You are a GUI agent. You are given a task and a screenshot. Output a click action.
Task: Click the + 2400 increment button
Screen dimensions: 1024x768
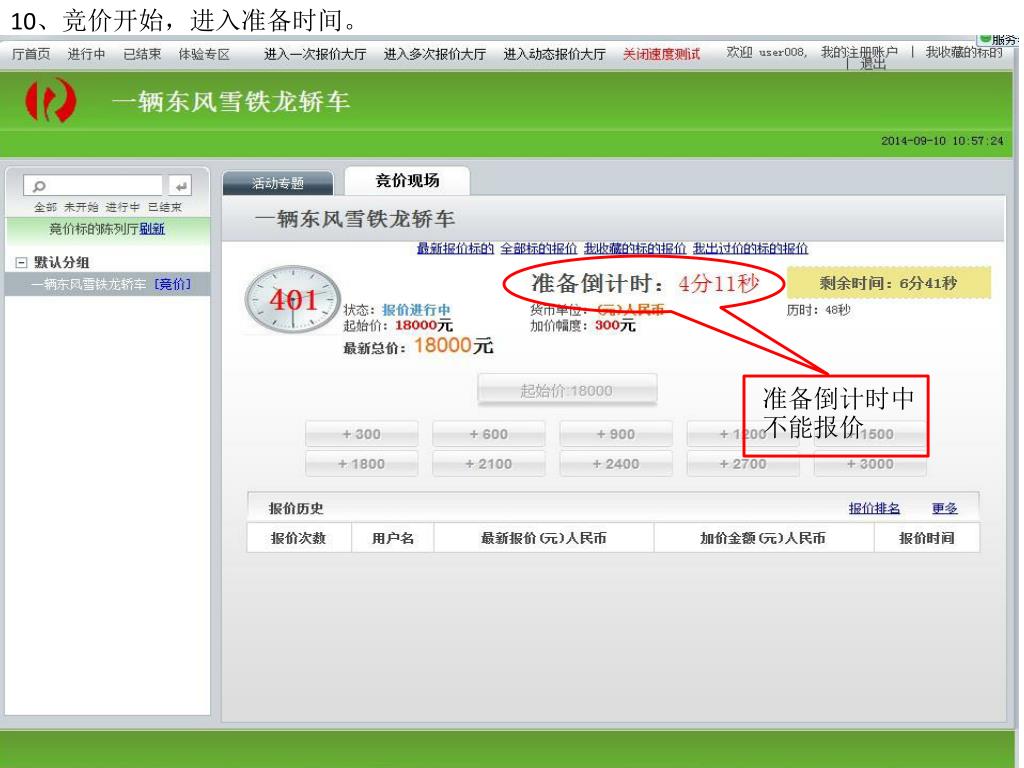[616, 464]
